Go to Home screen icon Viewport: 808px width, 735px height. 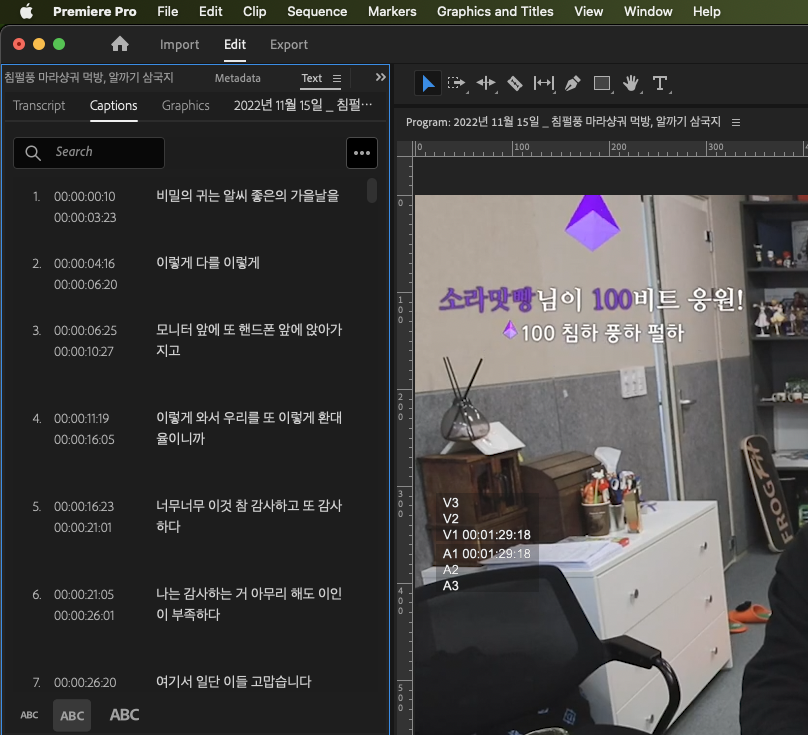click(x=120, y=44)
